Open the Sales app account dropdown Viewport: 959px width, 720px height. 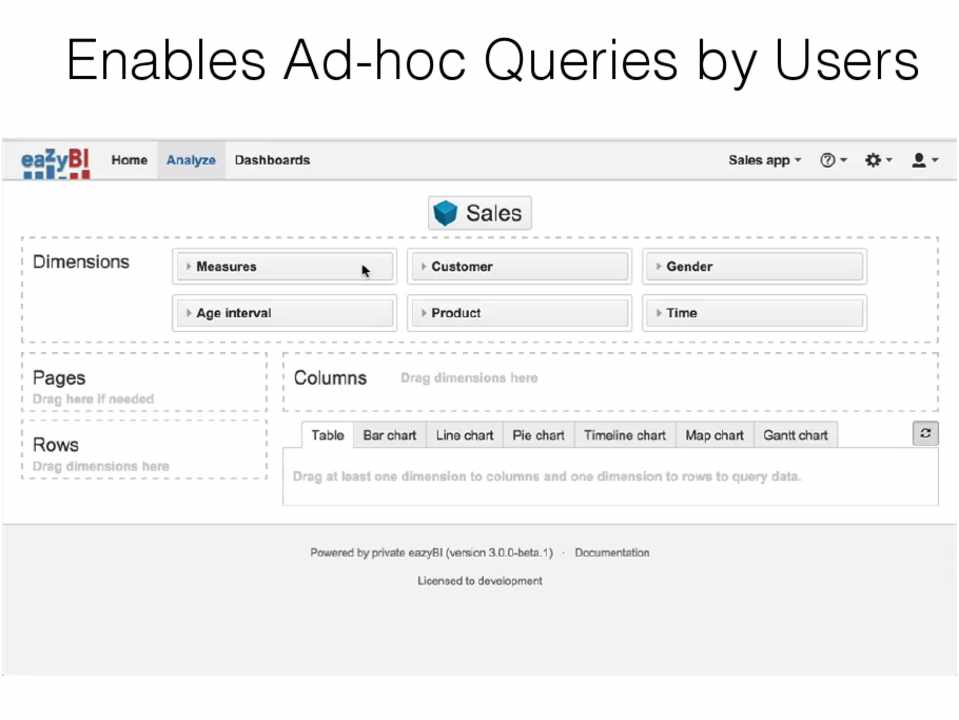click(x=764, y=160)
